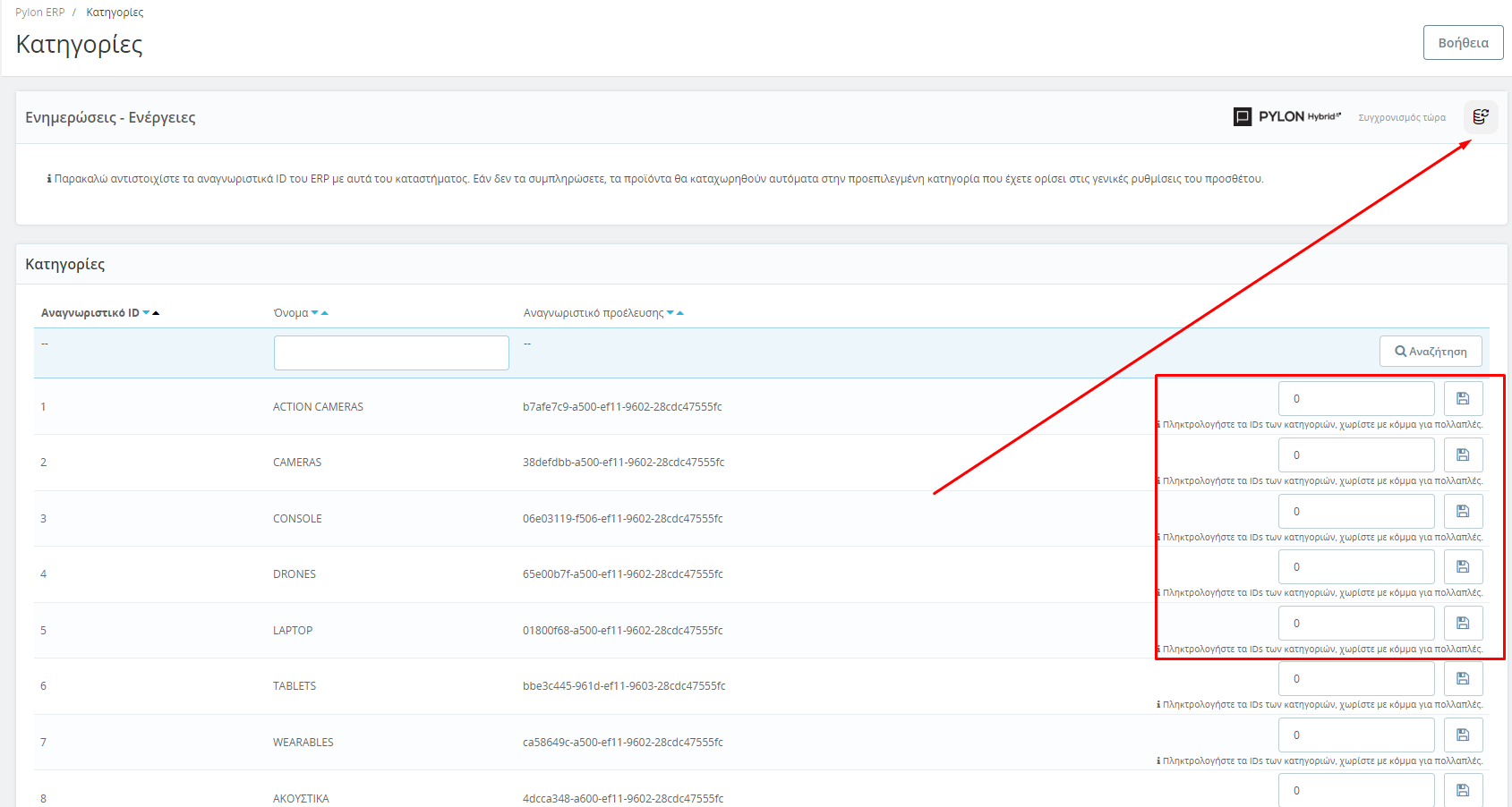Click TABLETS category ID input
Screen dimensions: 1512x807
(x=1356, y=679)
